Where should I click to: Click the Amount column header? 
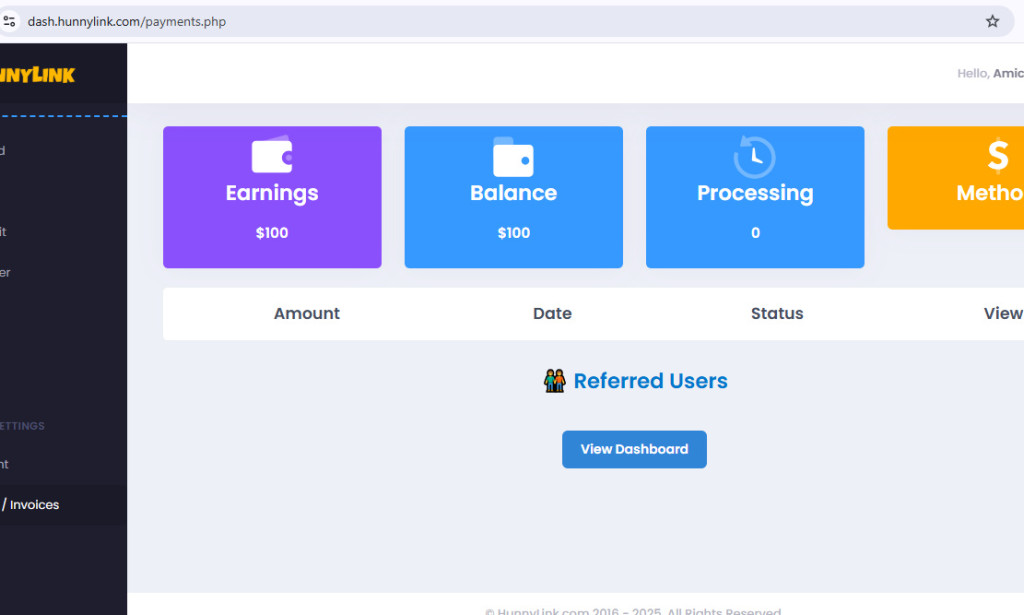click(306, 313)
